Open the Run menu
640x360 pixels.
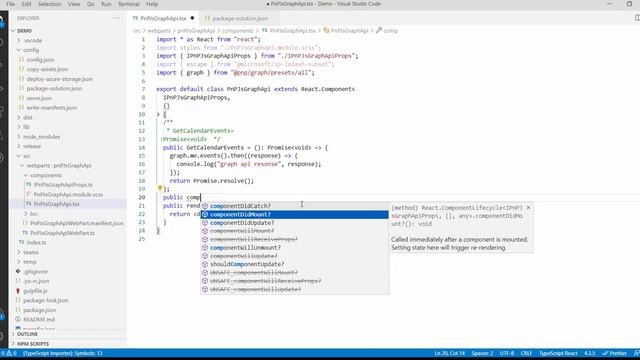(106, 4)
